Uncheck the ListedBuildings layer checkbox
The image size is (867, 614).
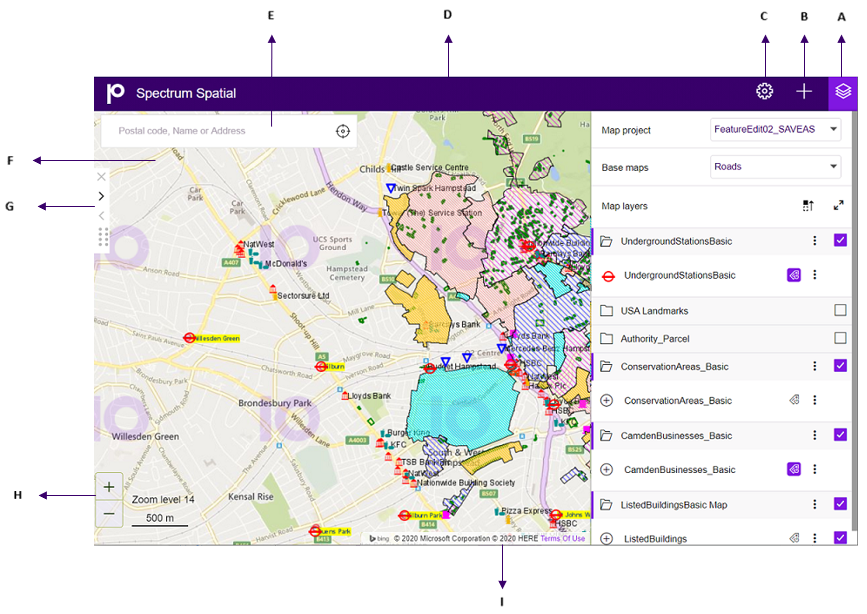pyautogui.click(x=840, y=538)
